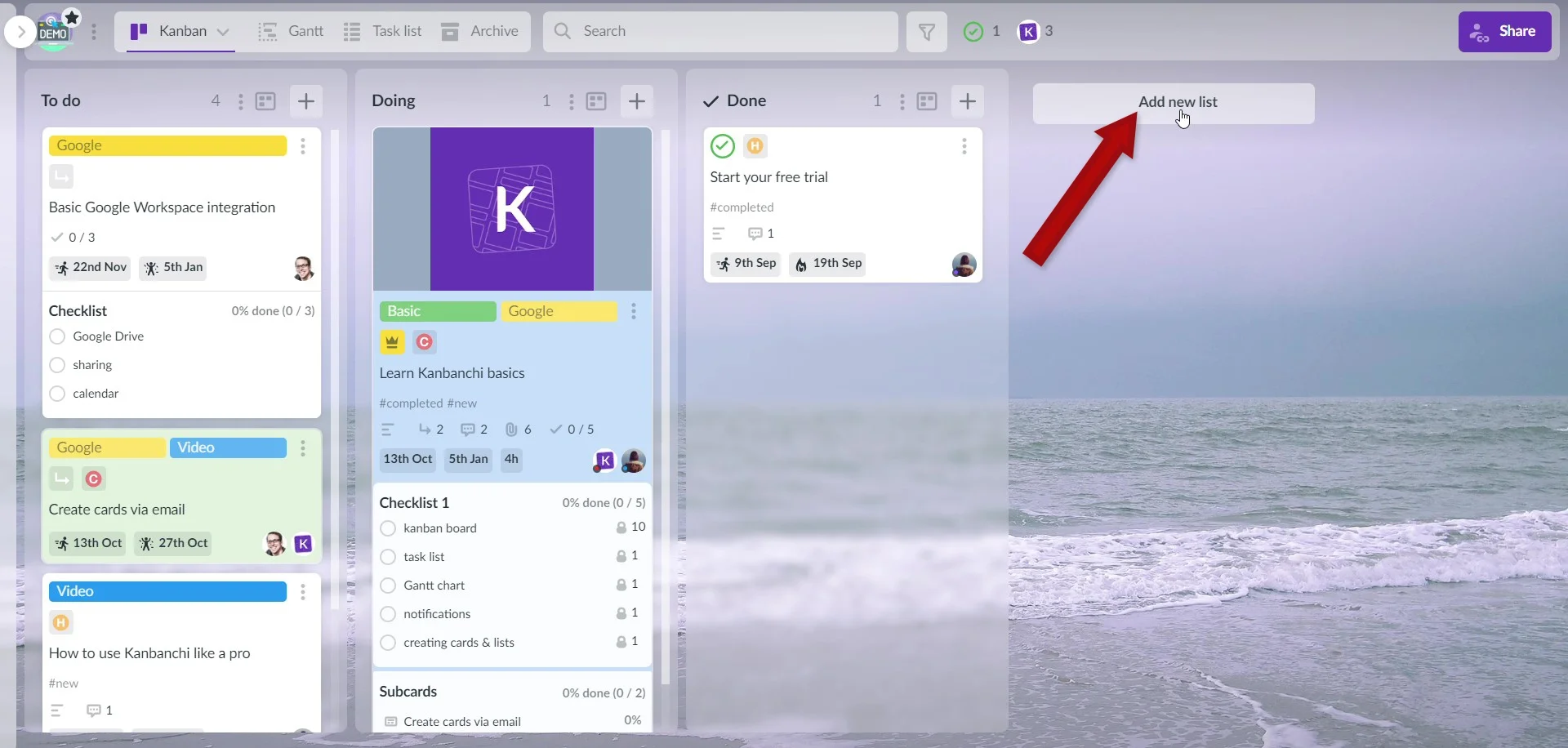Open the Archive tab
Viewport: 1568px width, 748px height.
[480, 31]
